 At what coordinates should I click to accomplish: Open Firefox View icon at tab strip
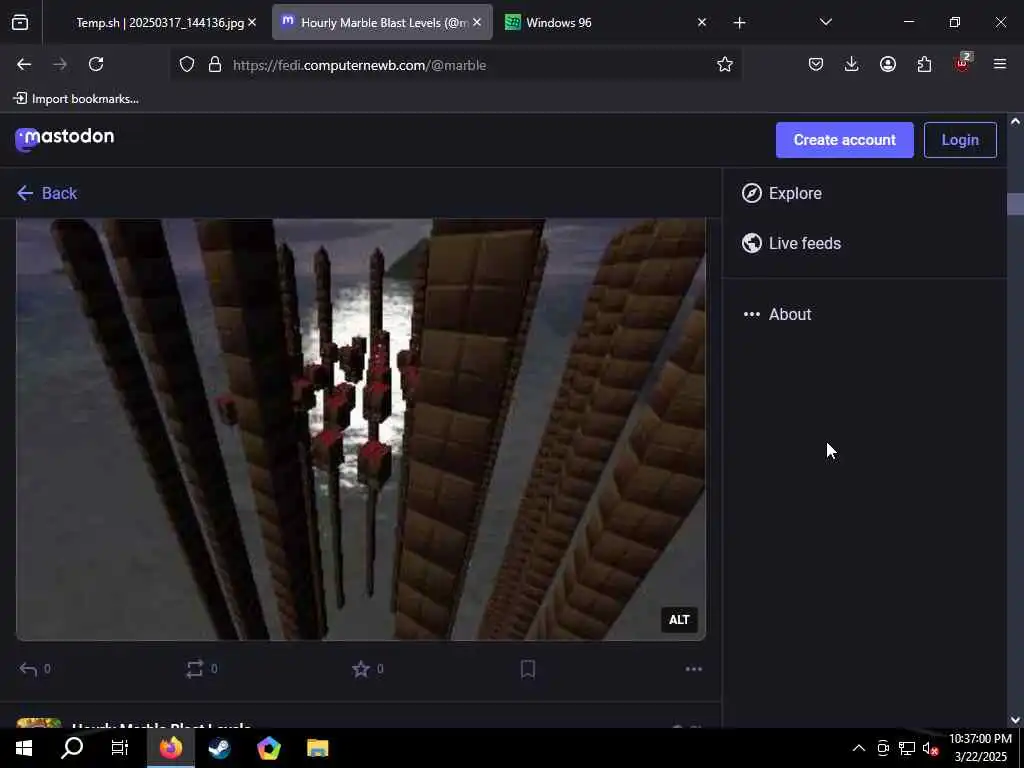pos(20,22)
